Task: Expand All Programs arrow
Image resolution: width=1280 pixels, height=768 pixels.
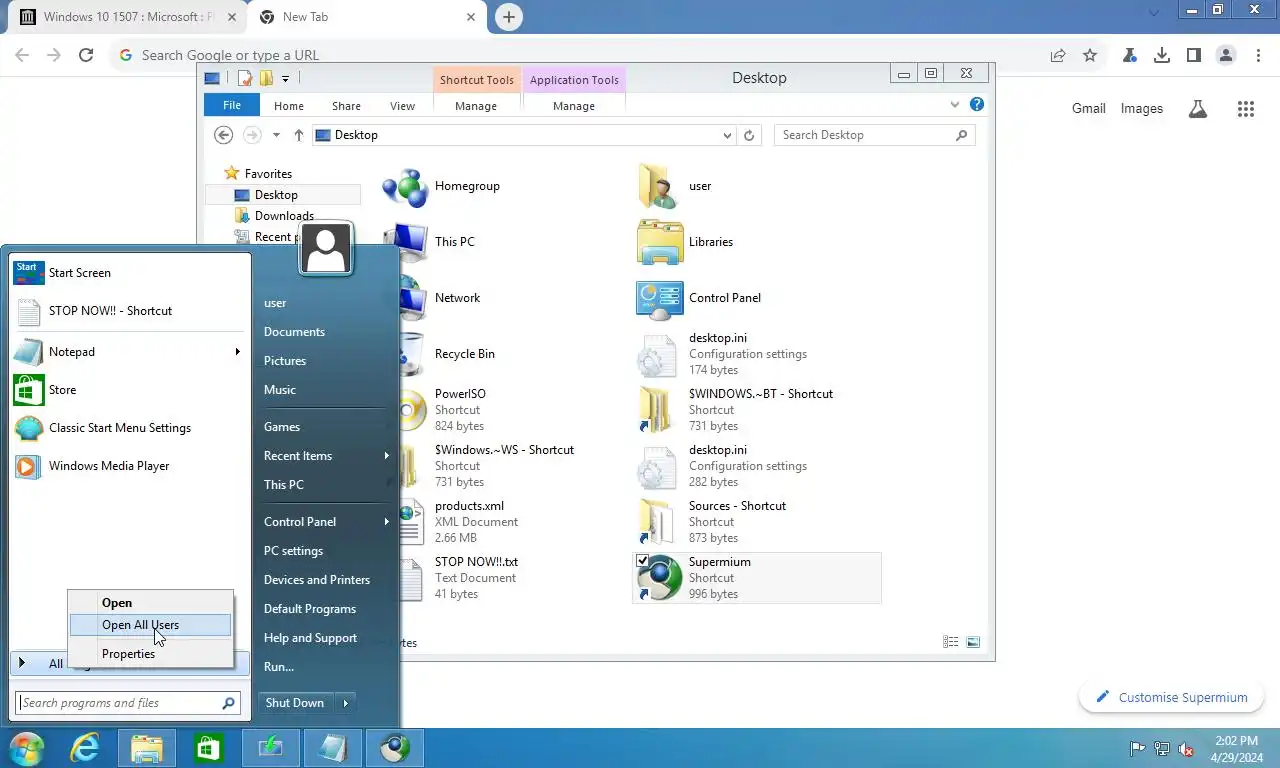Action: click(22, 663)
